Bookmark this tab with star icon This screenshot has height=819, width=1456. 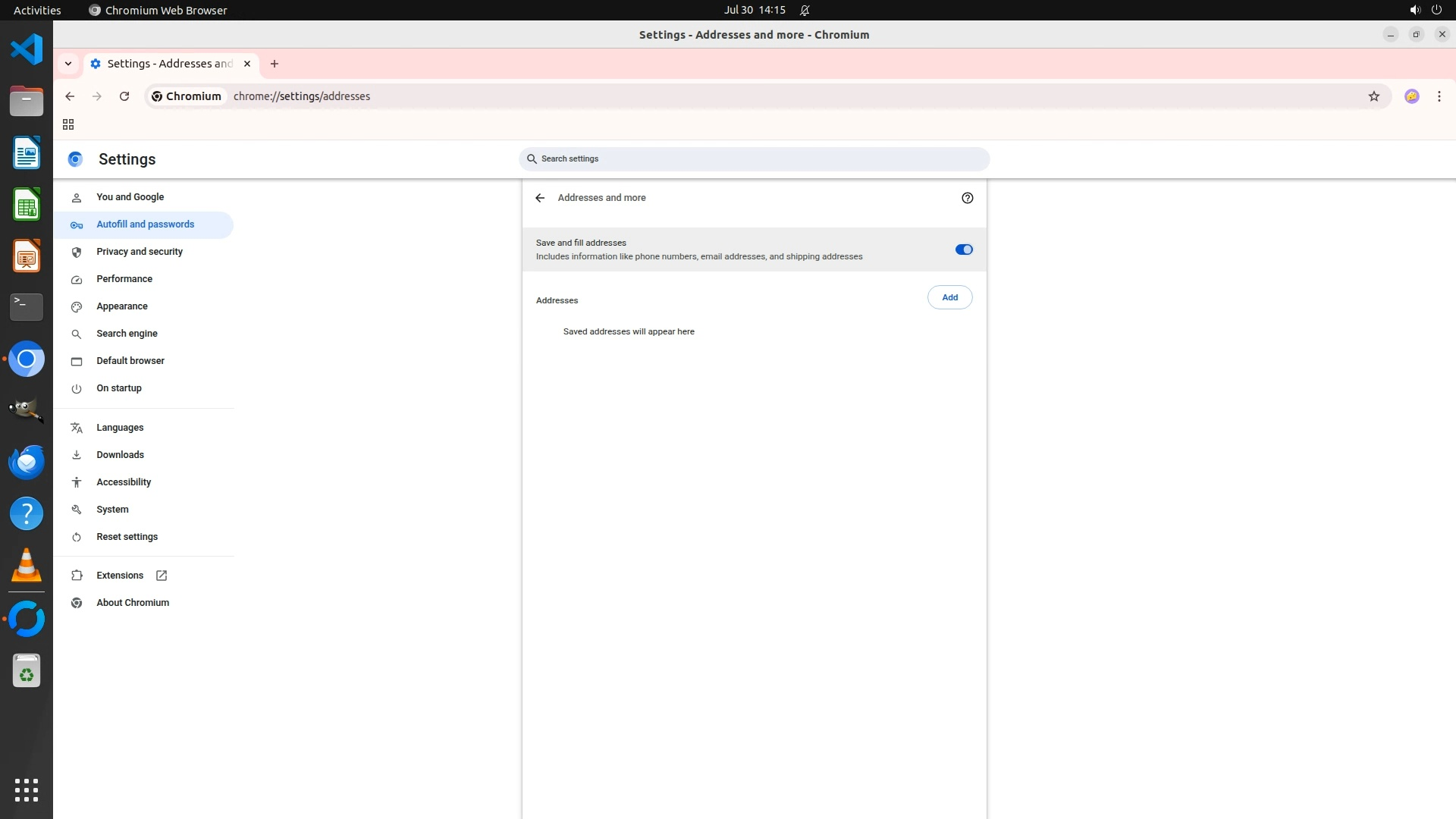coord(1373,96)
